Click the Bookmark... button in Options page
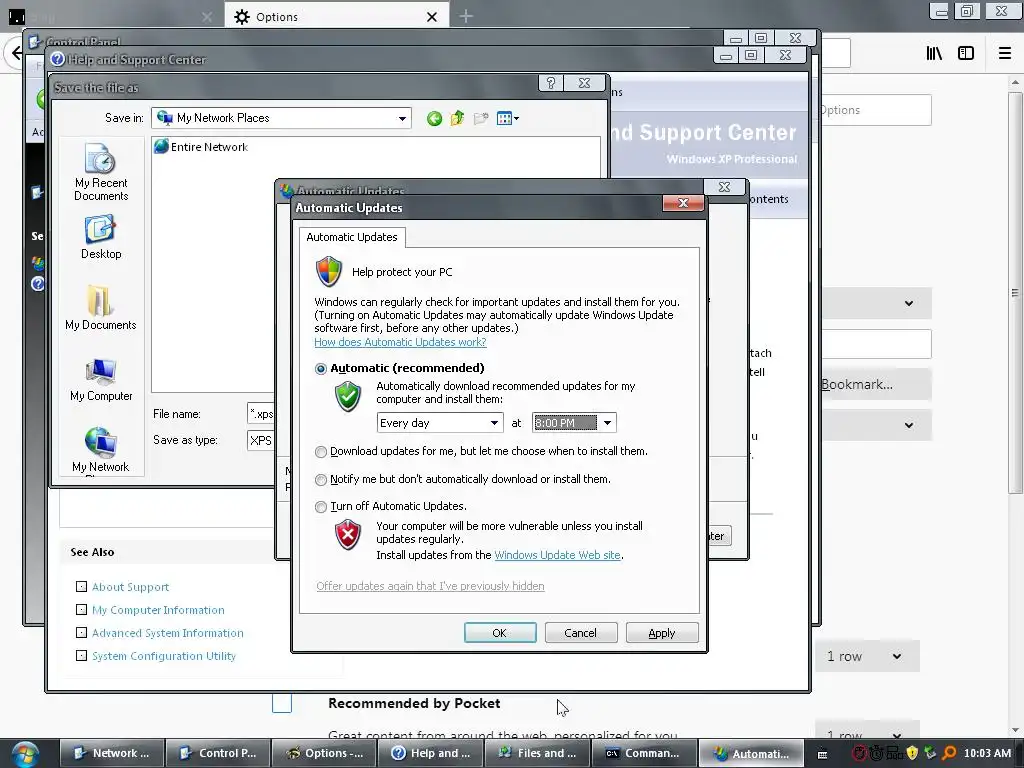1024x768 pixels. point(876,385)
